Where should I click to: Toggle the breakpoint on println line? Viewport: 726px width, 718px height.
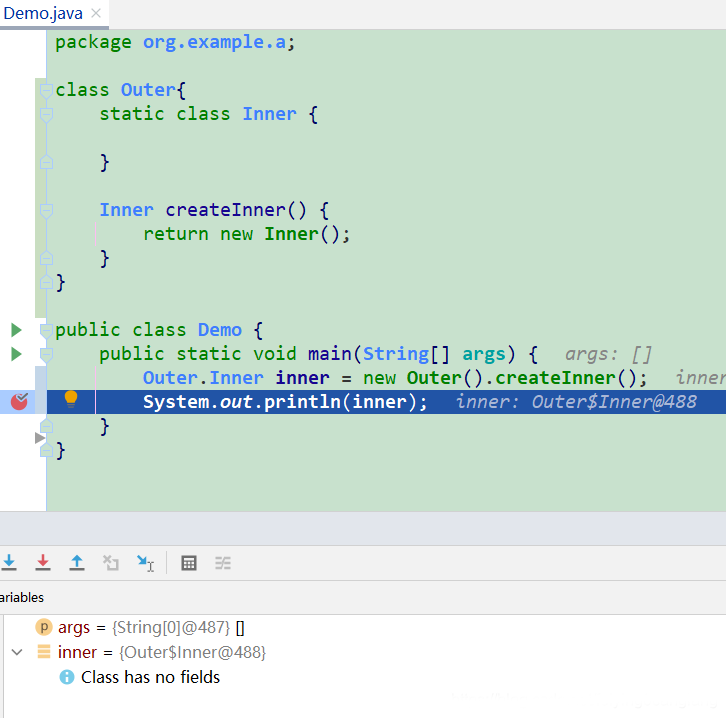(x=19, y=401)
